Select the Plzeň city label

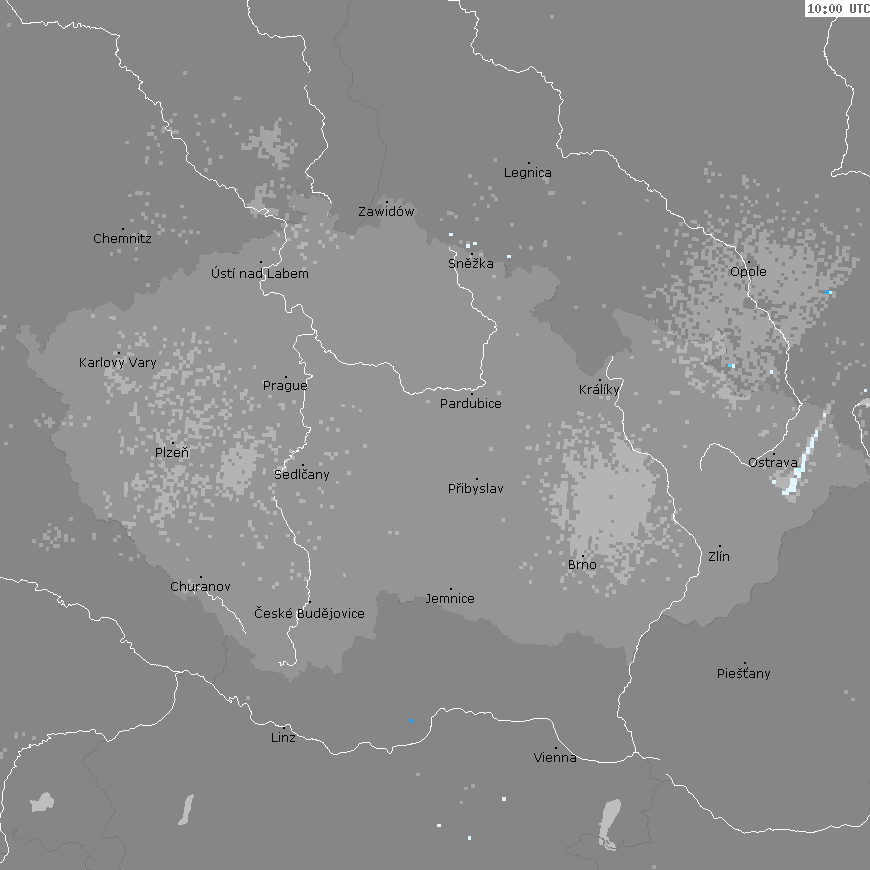tap(171, 452)
